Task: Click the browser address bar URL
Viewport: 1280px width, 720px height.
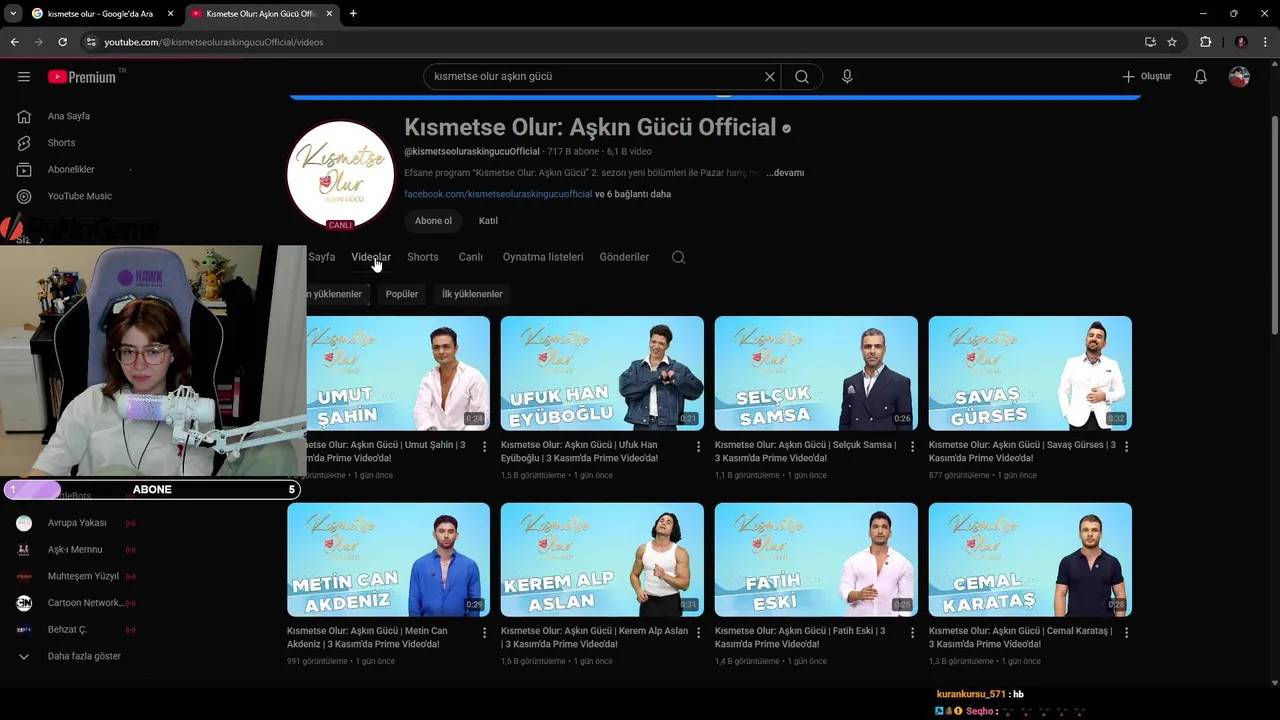Action: click(214, 42)
